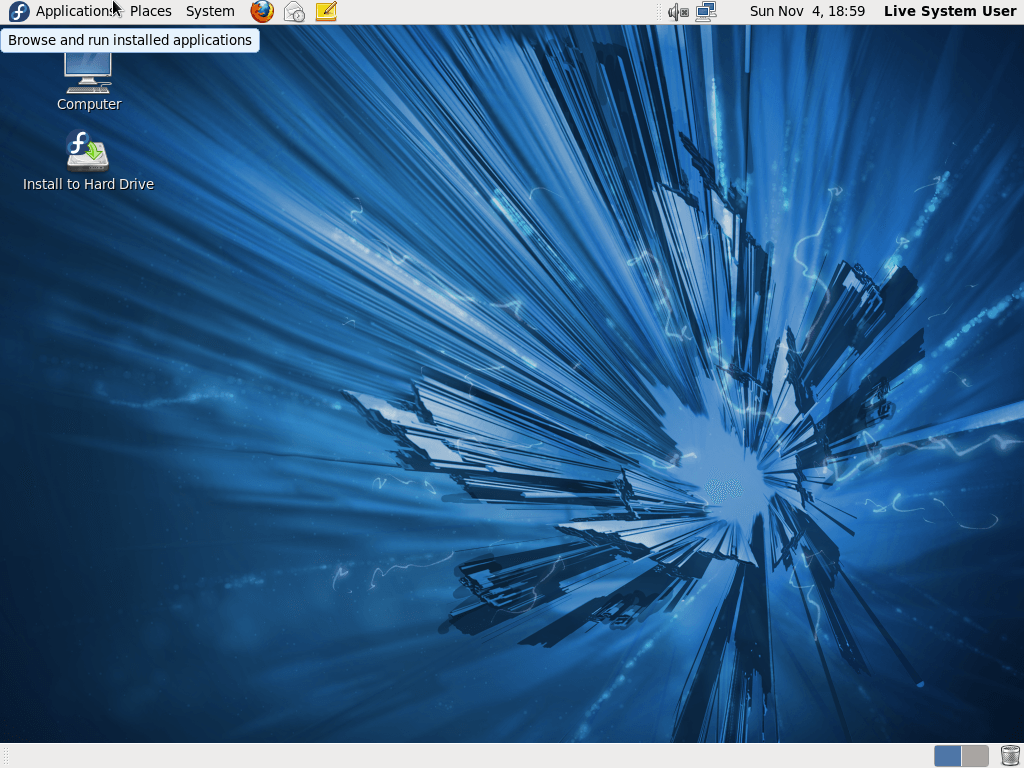Launch Firefox web browser from panel
Image resolution: width=1024 pixels, height=768 pixels.
(262, 11)
